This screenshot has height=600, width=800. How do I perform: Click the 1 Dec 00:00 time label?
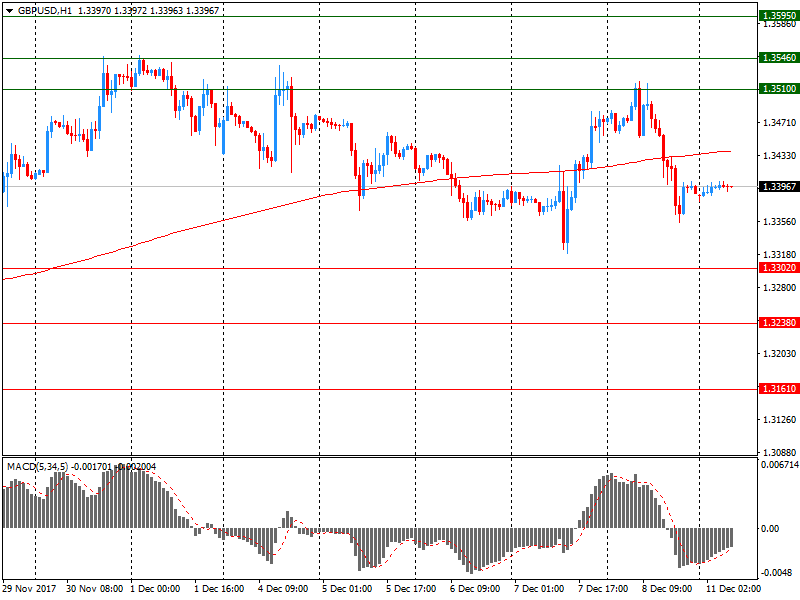pos(156,589)
